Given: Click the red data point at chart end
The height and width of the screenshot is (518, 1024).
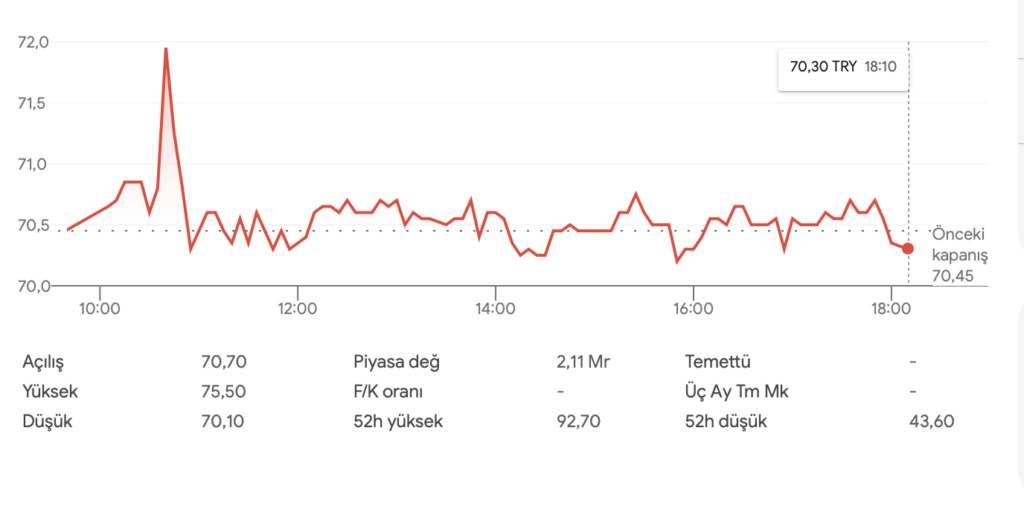Looking at the screenshot, I should (907, 248).
